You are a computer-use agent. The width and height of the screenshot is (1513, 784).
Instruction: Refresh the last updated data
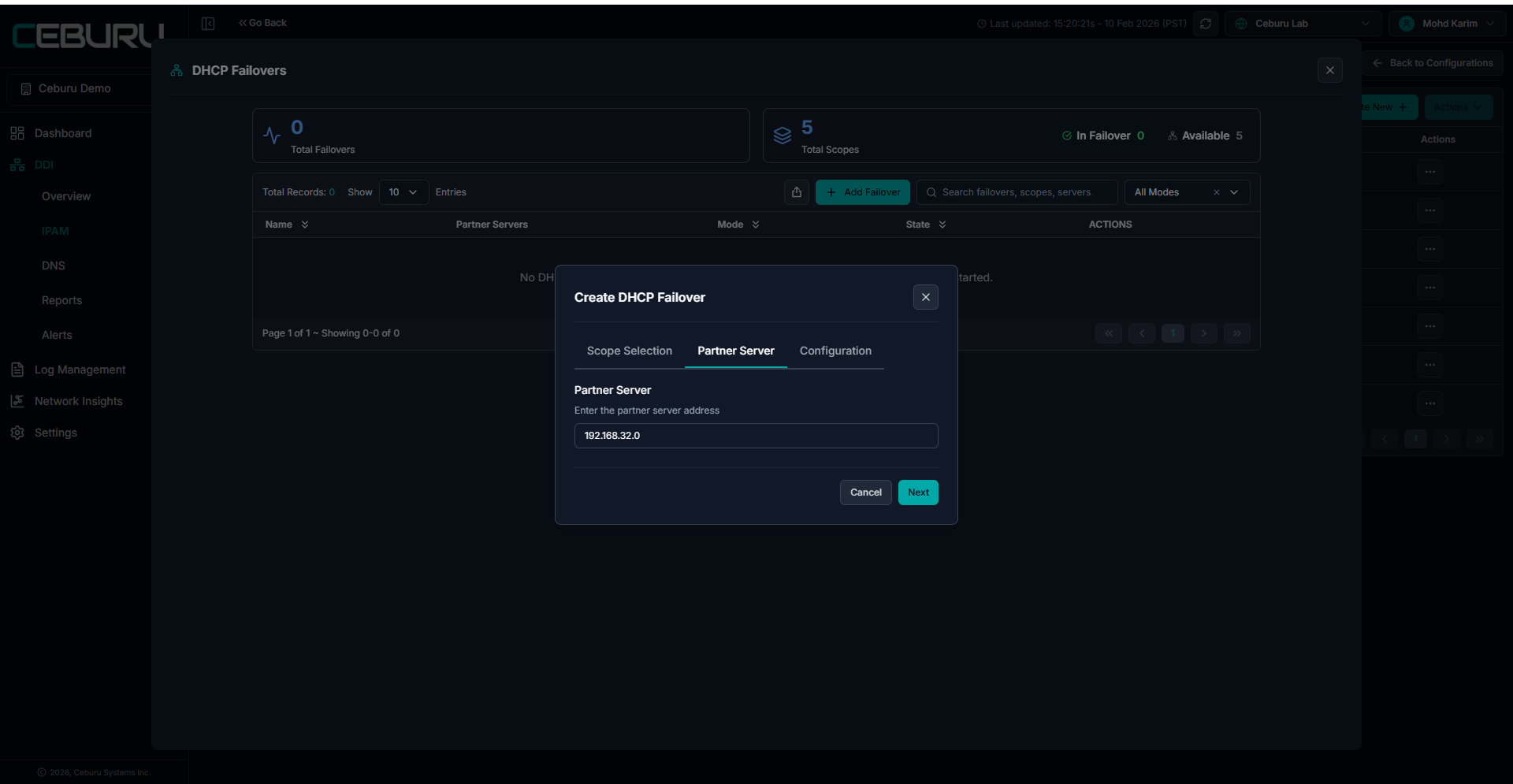click(x=1206, y=24)
